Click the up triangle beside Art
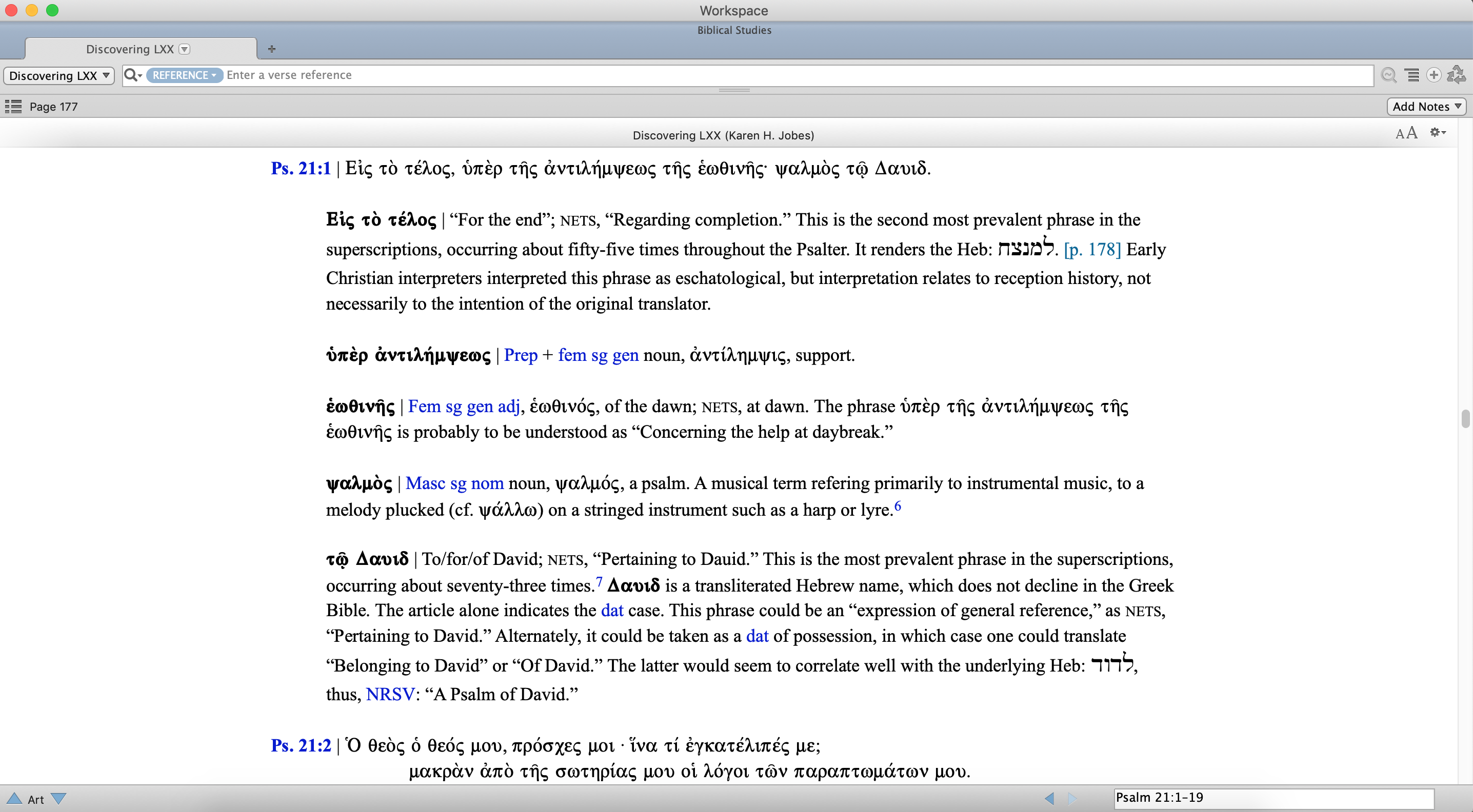Viewport: 1473px width, 812px height. (x=14, y=798)
